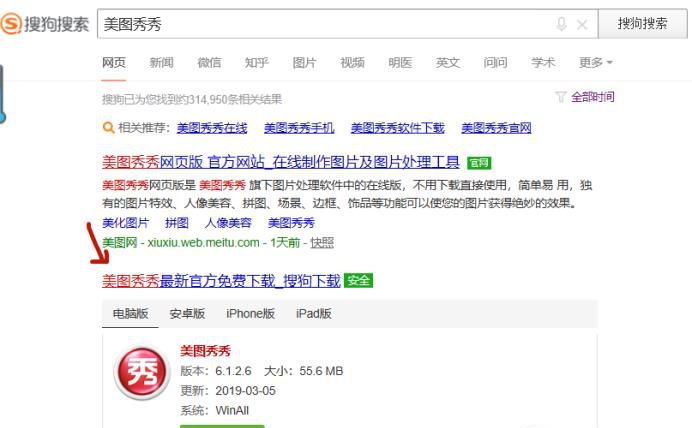Open related search 美图秀秀软件下载
692x428 pixels.
pyautogui.click(x=398, y=128)
